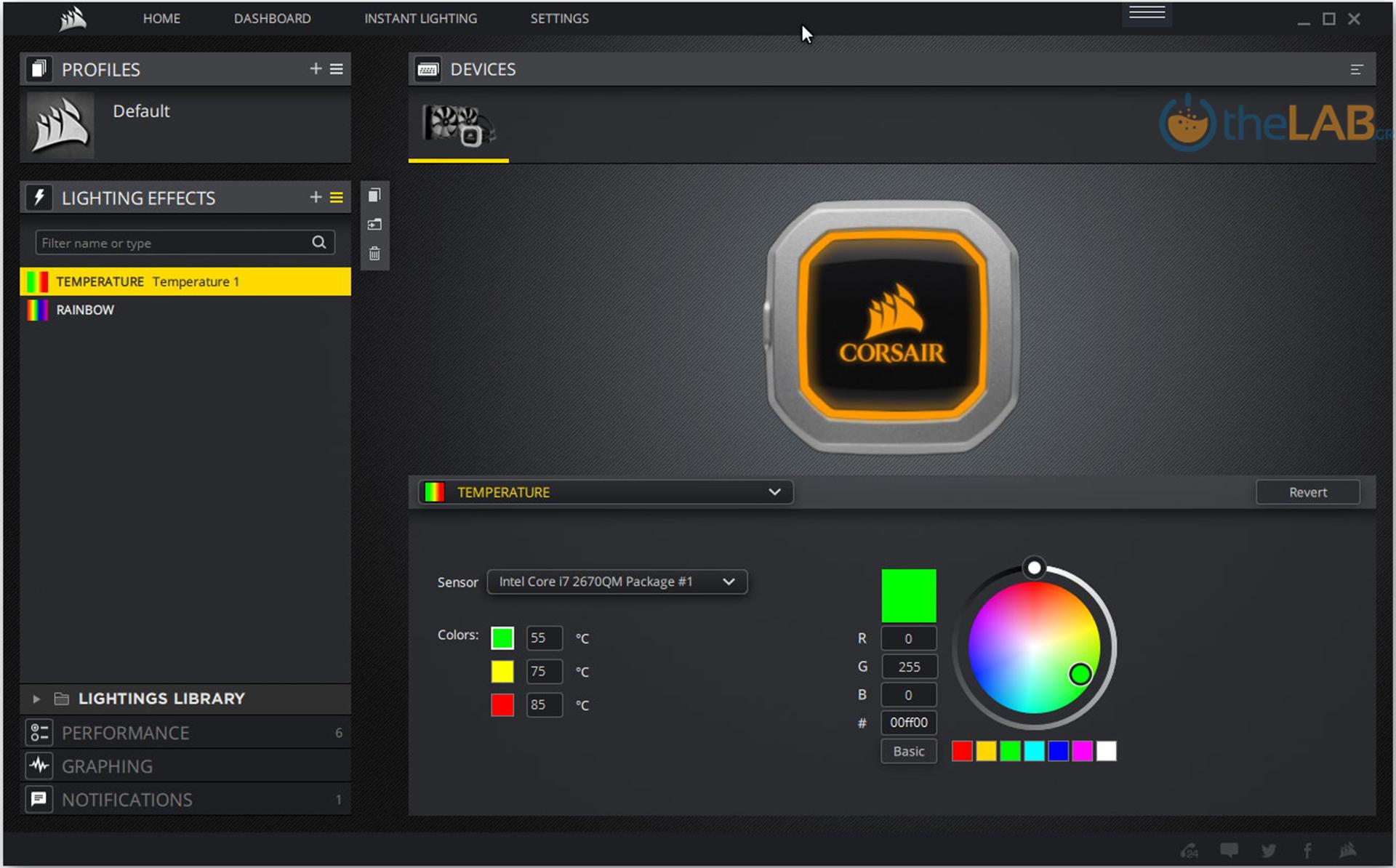Viewport: 1396px width, 868px height.
Task: Open the chat bubble icon in footer
Action: coord(1229,850)
